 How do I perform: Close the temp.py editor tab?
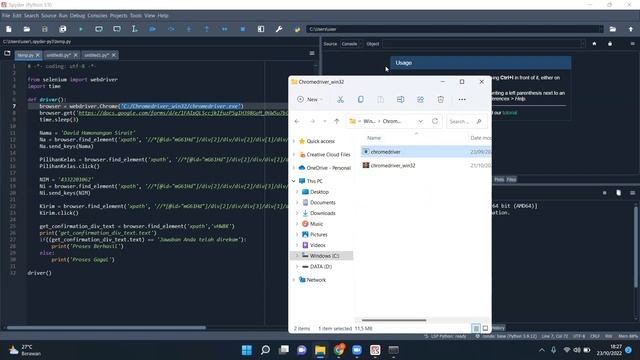tap(38, 55)
